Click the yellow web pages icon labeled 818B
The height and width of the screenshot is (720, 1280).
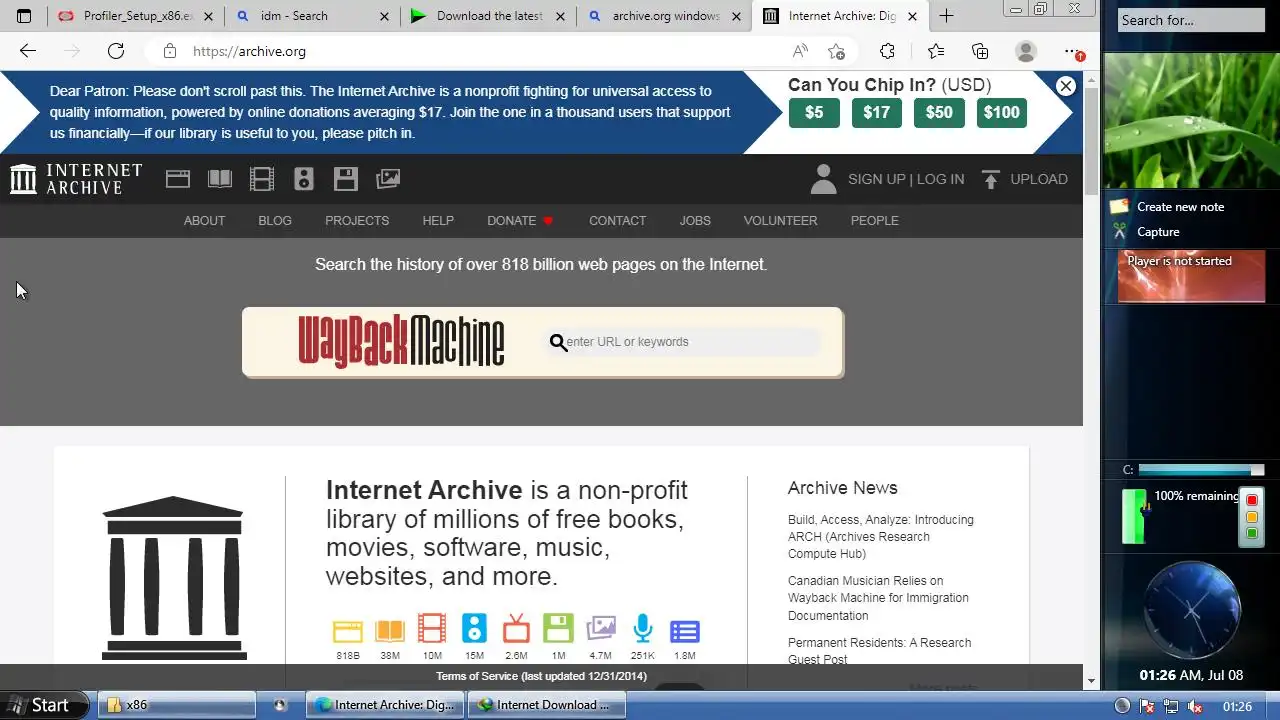tap(348, 631)
